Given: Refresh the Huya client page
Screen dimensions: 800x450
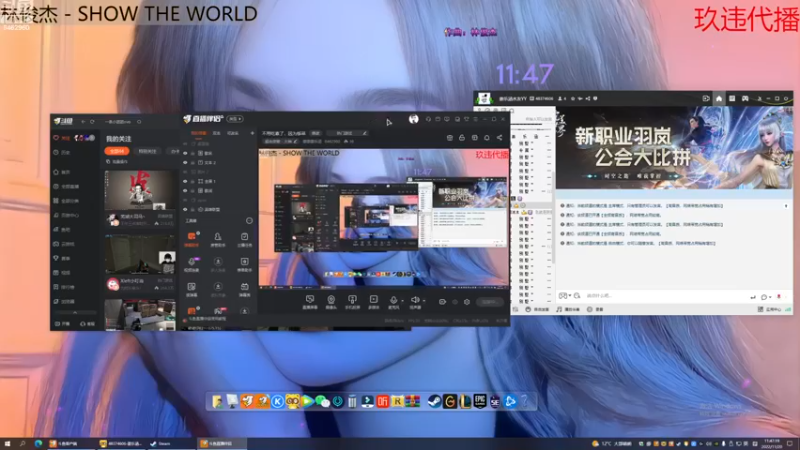Looking at the screenshot, I should 92,122.
